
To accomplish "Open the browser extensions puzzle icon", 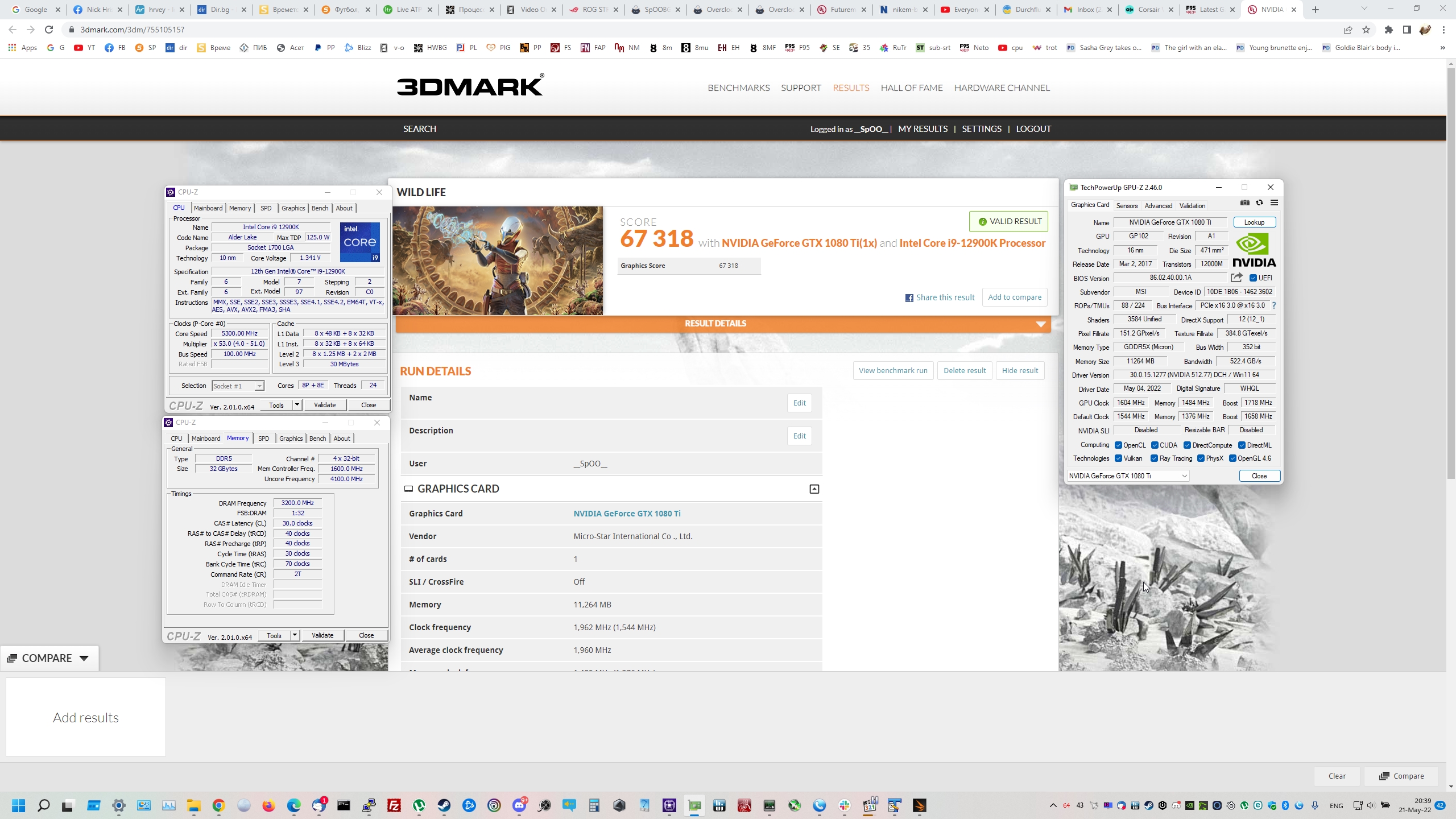I will click(1389, 30).
